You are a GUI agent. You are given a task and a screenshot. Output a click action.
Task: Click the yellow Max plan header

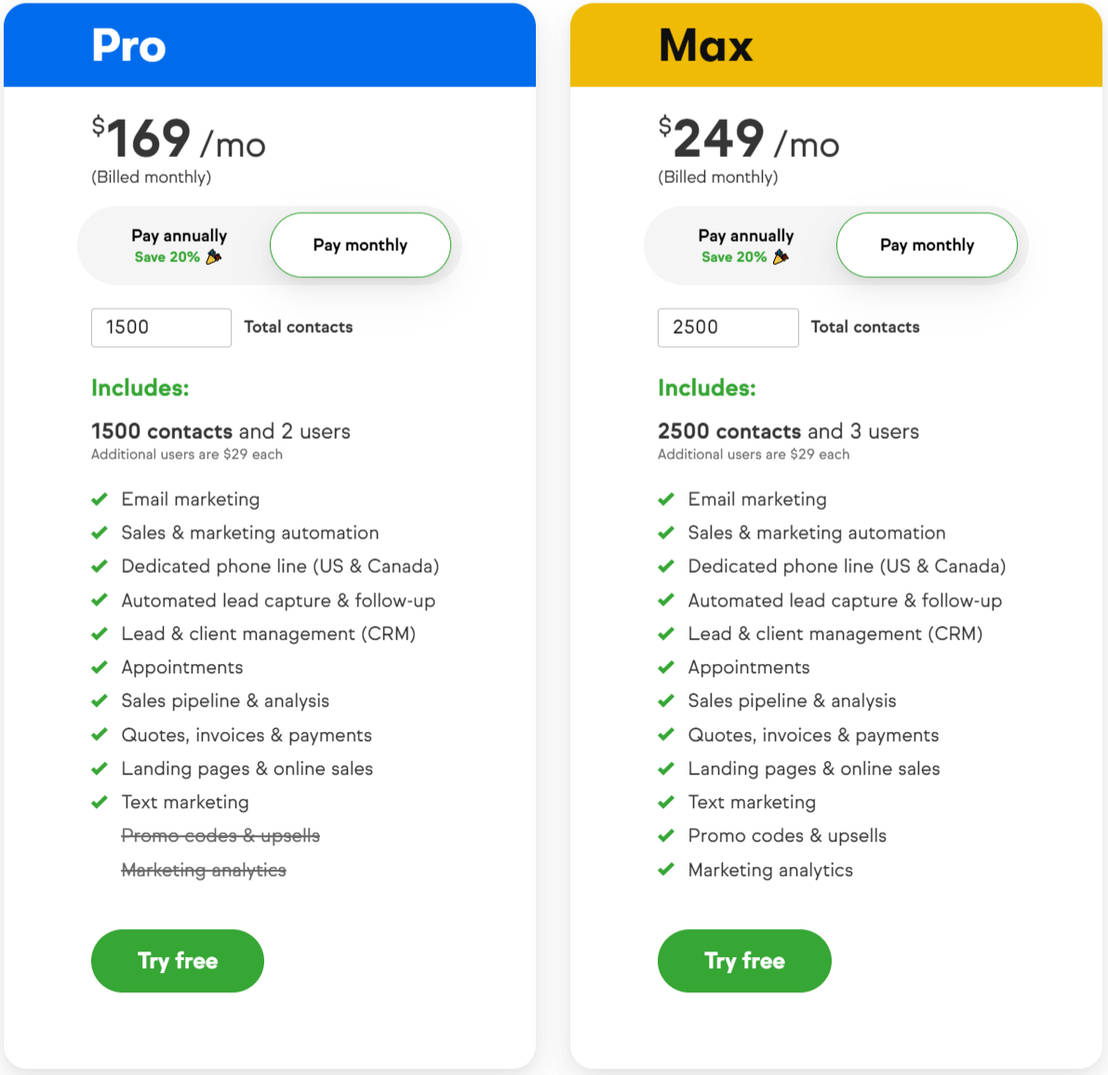(x=836, y=46)
